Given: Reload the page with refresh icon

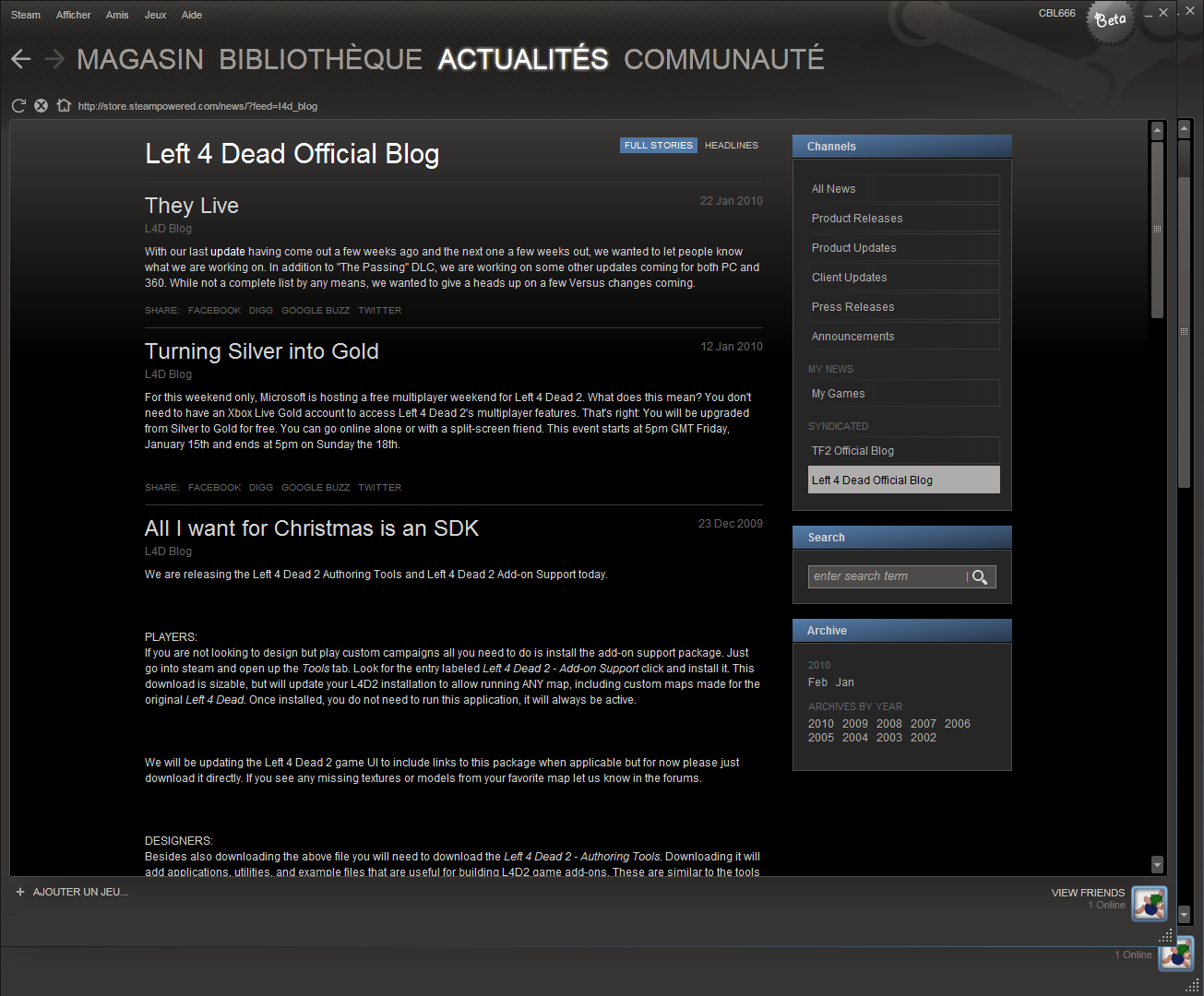Looking at the screenshot, I should click(18, 106).
